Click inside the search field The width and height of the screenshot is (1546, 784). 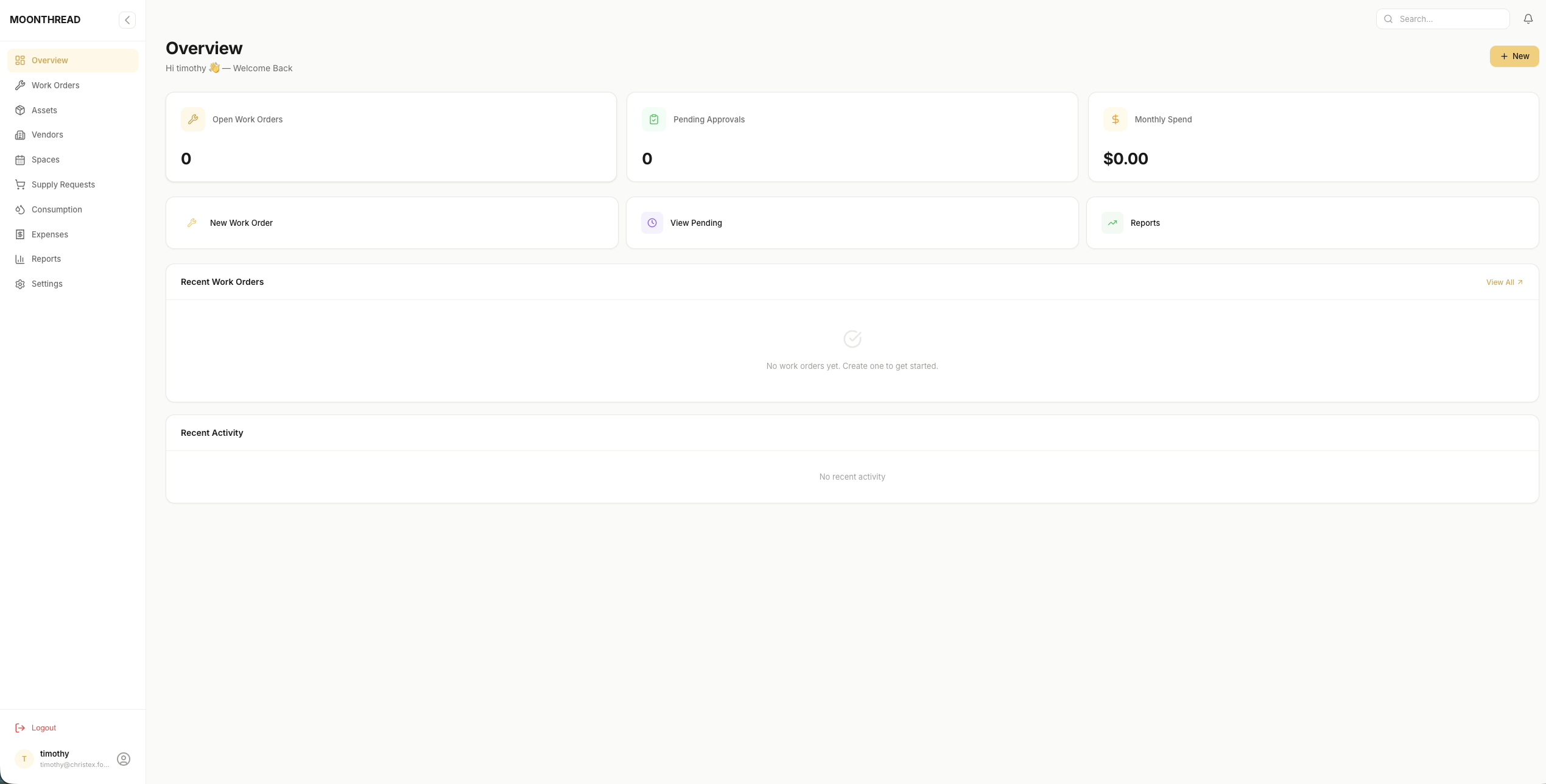click(x=1449, y=18)
